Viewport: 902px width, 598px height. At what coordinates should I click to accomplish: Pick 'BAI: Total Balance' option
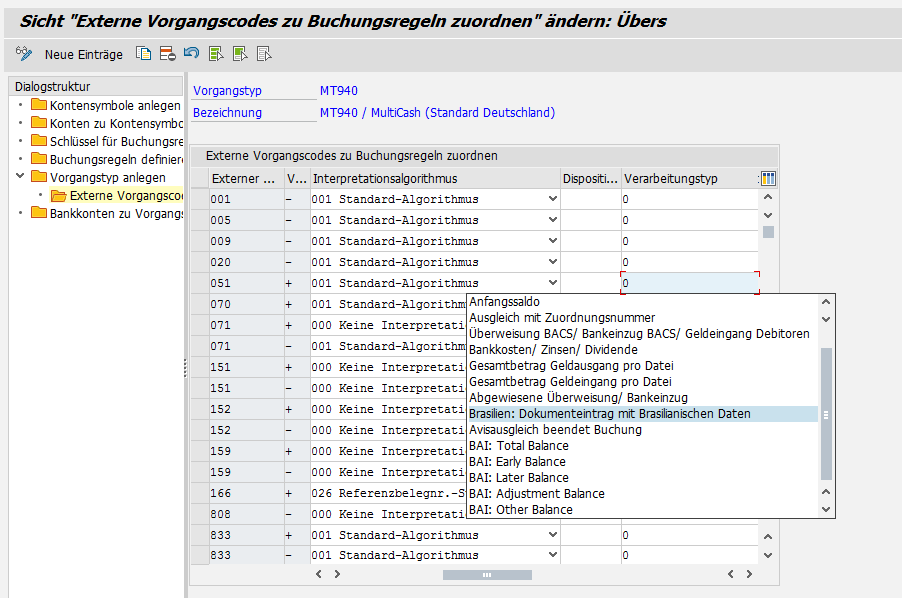(518, 446)
